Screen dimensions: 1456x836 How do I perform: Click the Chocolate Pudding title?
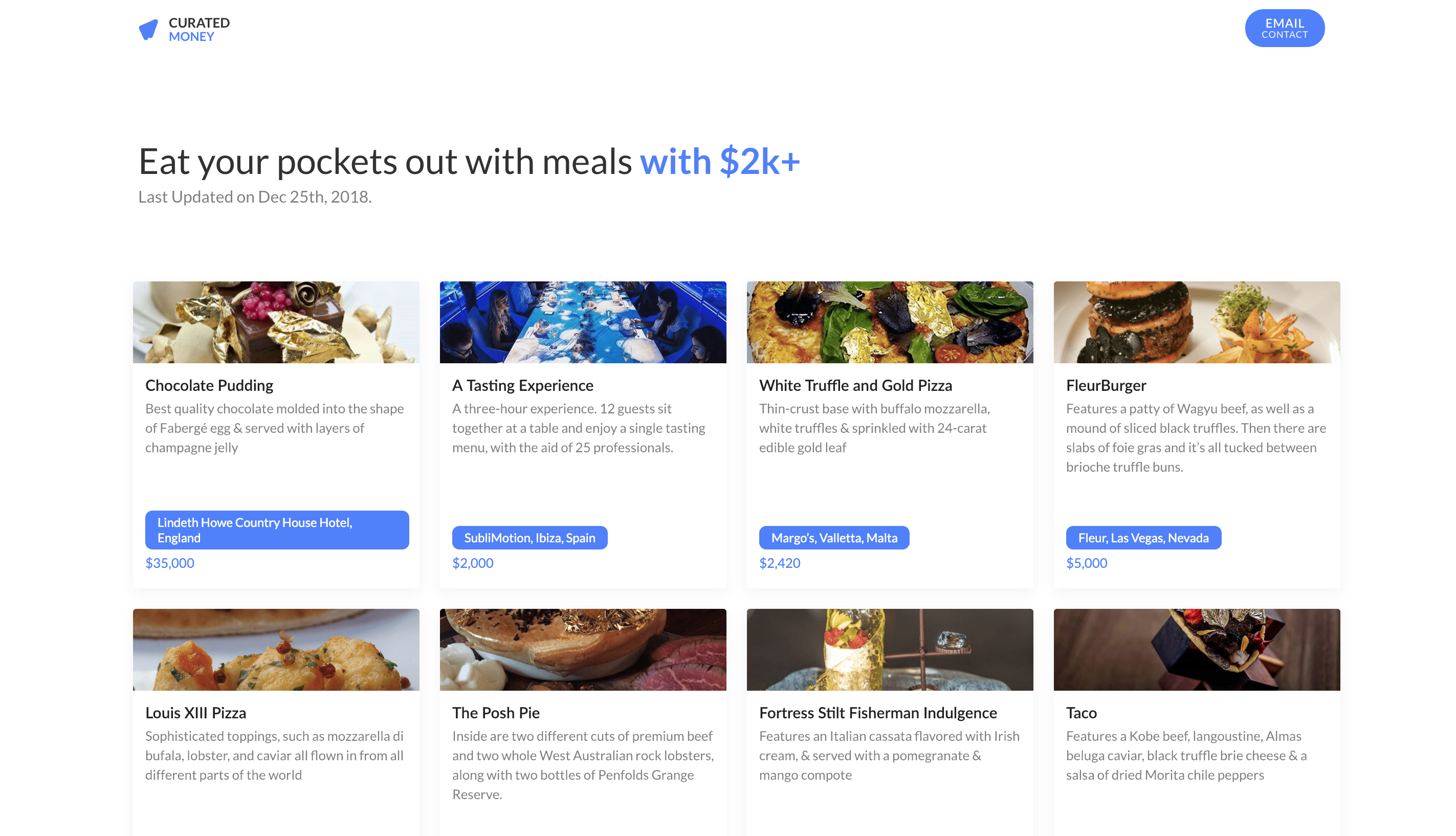coord(209,385)
